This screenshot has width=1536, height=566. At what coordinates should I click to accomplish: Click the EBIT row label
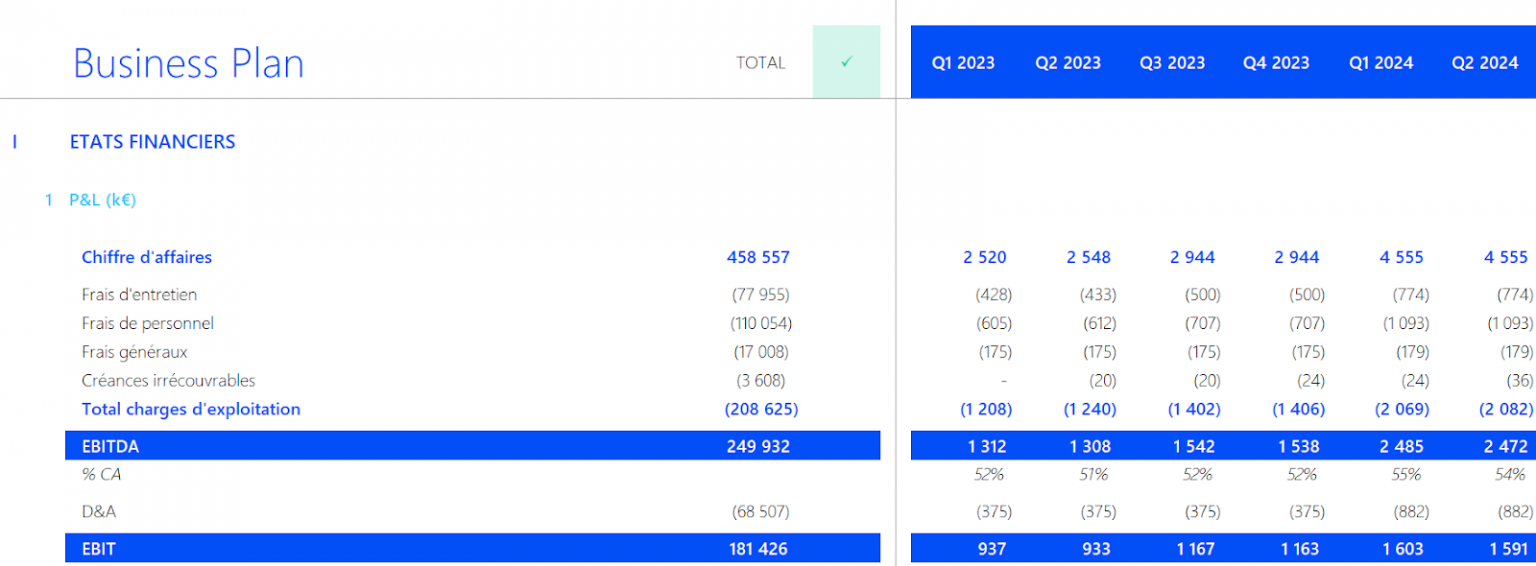99,549
